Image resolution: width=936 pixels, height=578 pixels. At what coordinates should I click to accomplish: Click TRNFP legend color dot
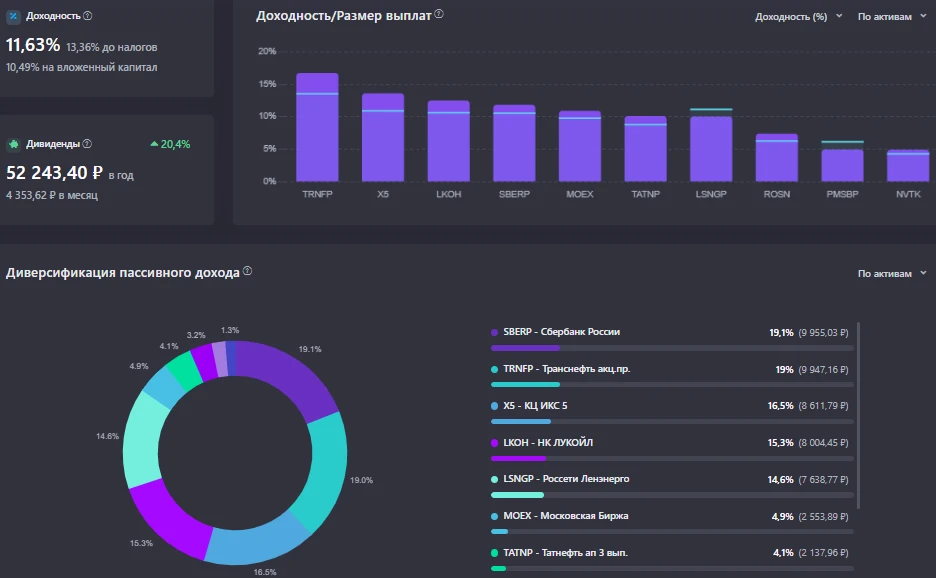494,370
